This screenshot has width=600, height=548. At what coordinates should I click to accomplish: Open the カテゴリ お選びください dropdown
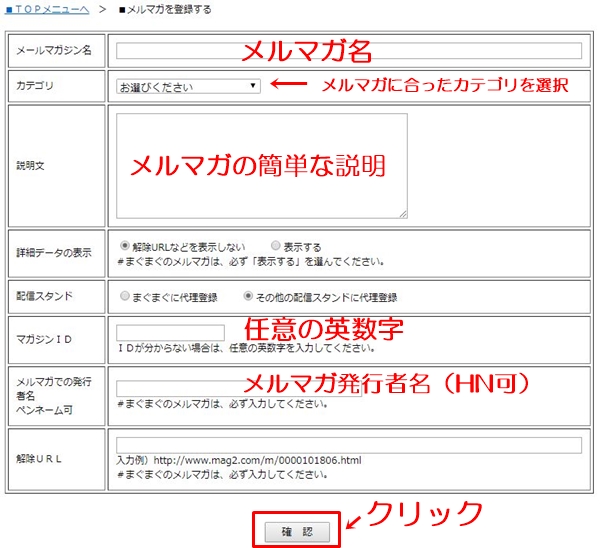188,86
